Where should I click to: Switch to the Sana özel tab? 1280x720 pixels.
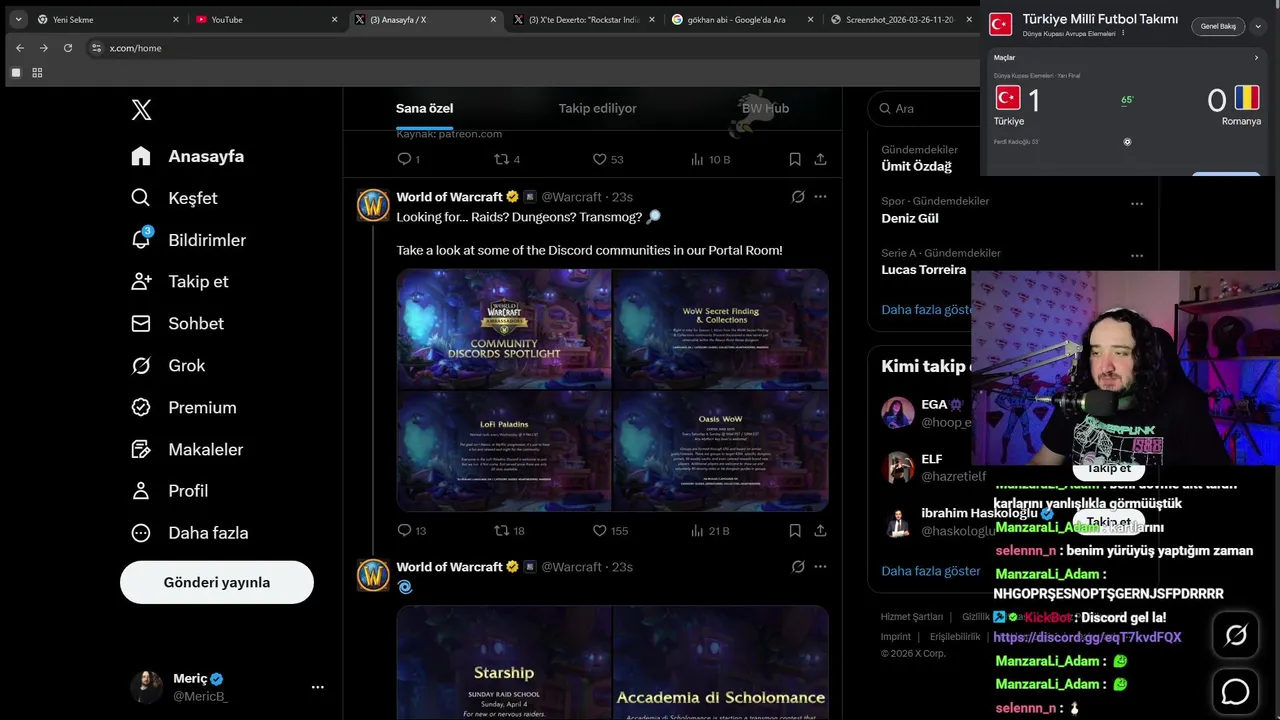click(424, 108)
